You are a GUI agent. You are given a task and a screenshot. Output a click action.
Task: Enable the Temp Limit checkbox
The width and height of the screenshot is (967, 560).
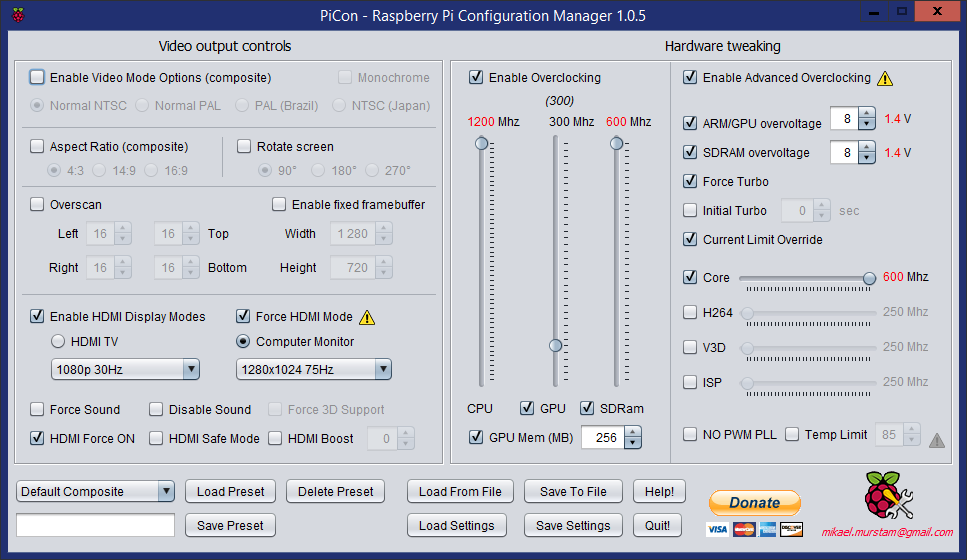click(792, 434)
